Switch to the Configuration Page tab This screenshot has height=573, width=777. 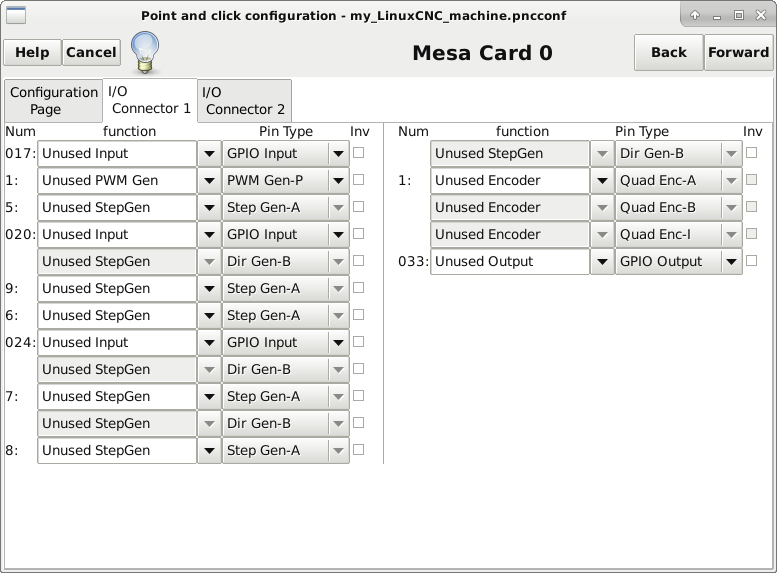tap(54, 101)
